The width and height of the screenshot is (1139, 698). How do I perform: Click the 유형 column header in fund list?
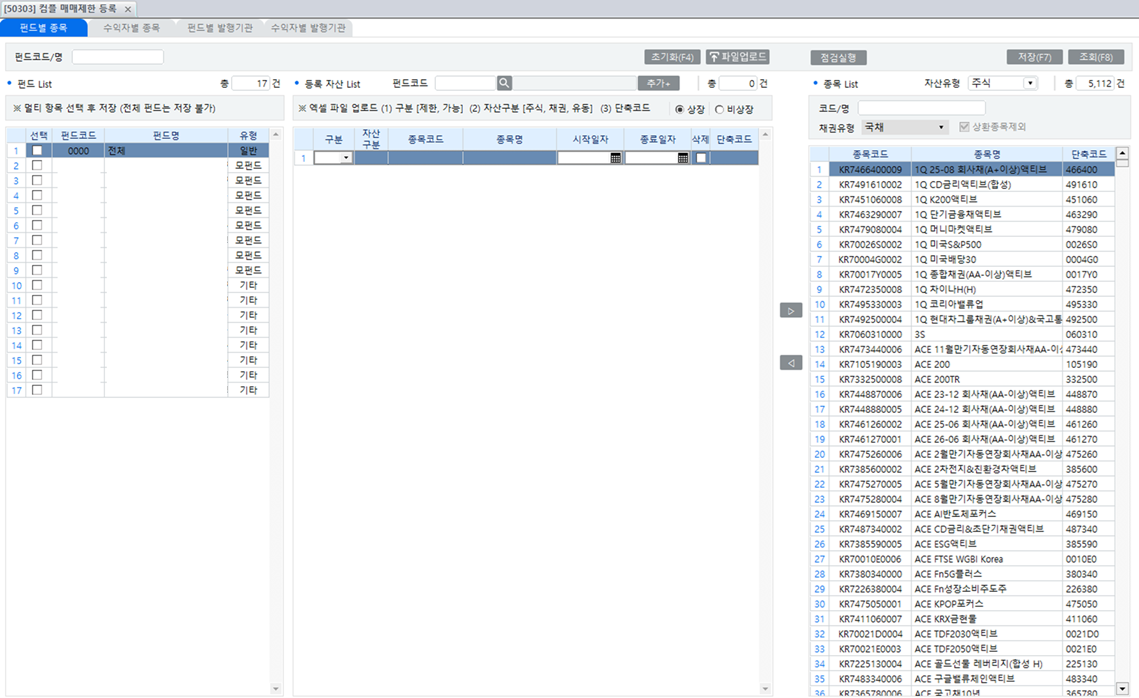click(x=248, y=135)
